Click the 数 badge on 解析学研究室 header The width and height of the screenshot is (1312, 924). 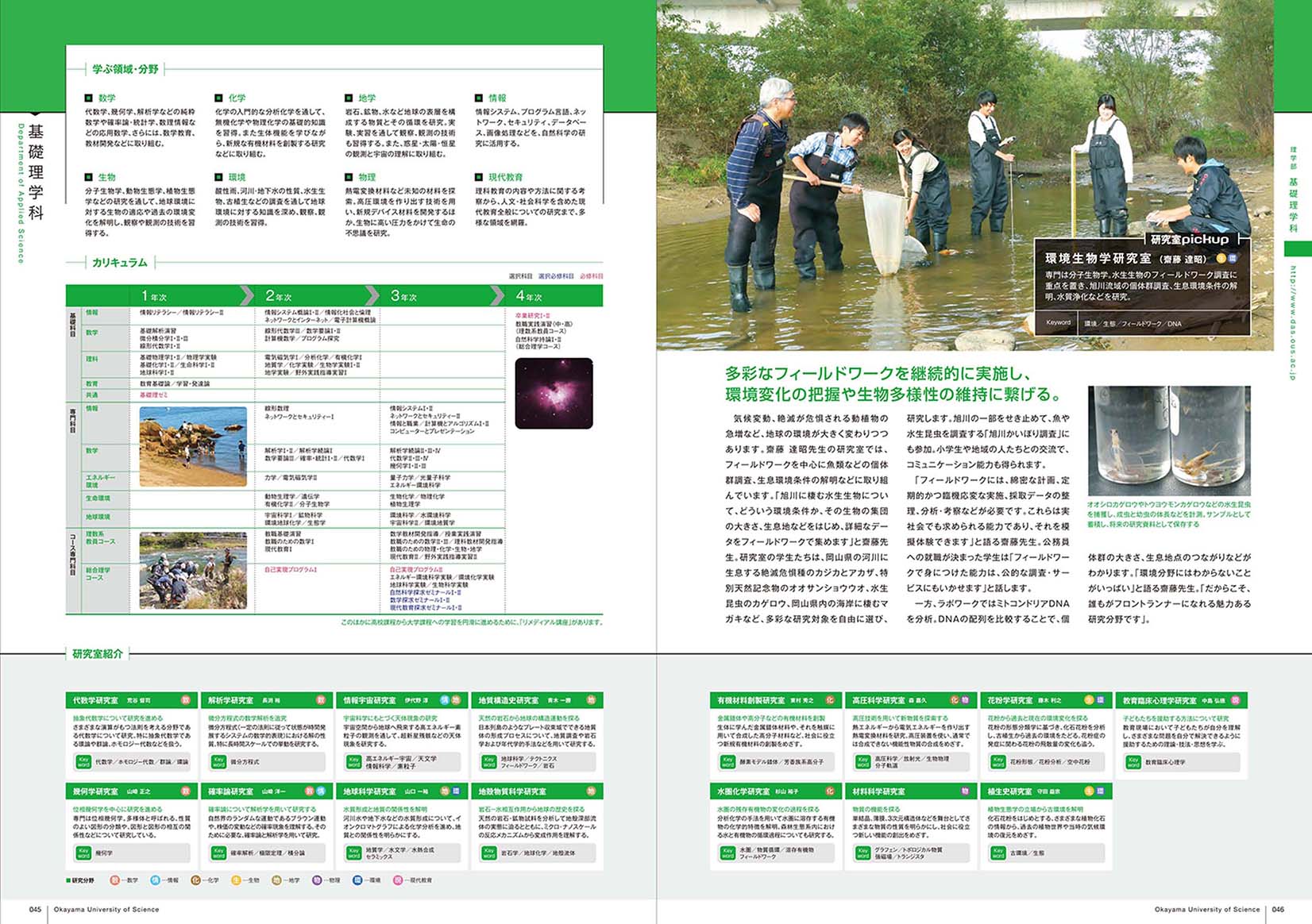[321, 700]
